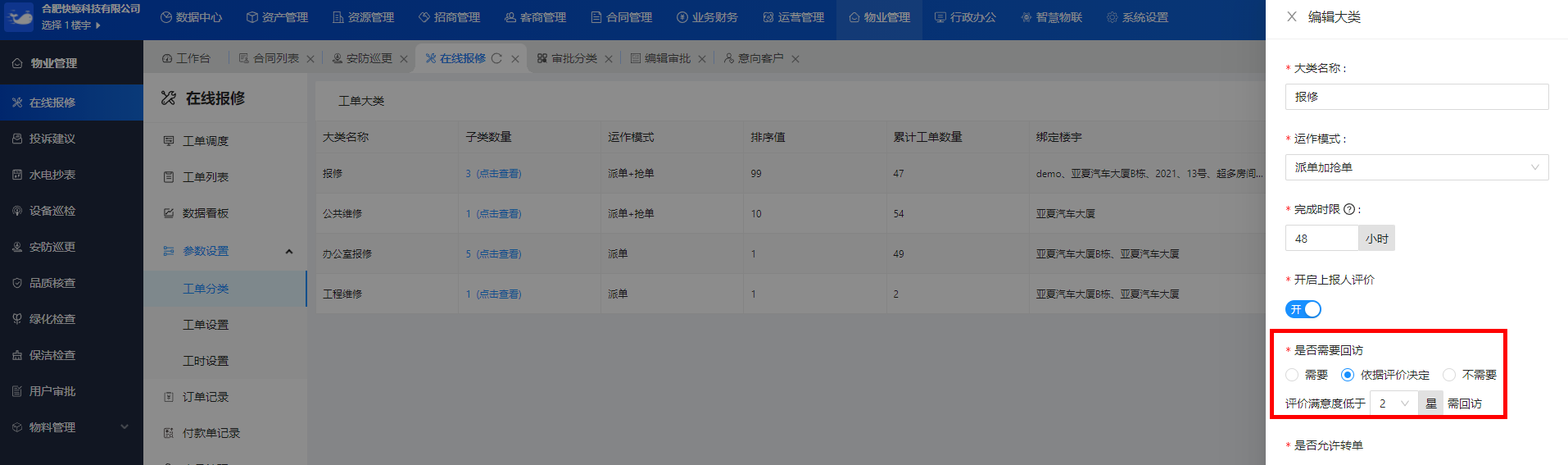Close the 编辑大类 panel with X icon
This screenshot has height=465, width=1568.
click(x=1291, y=16)
